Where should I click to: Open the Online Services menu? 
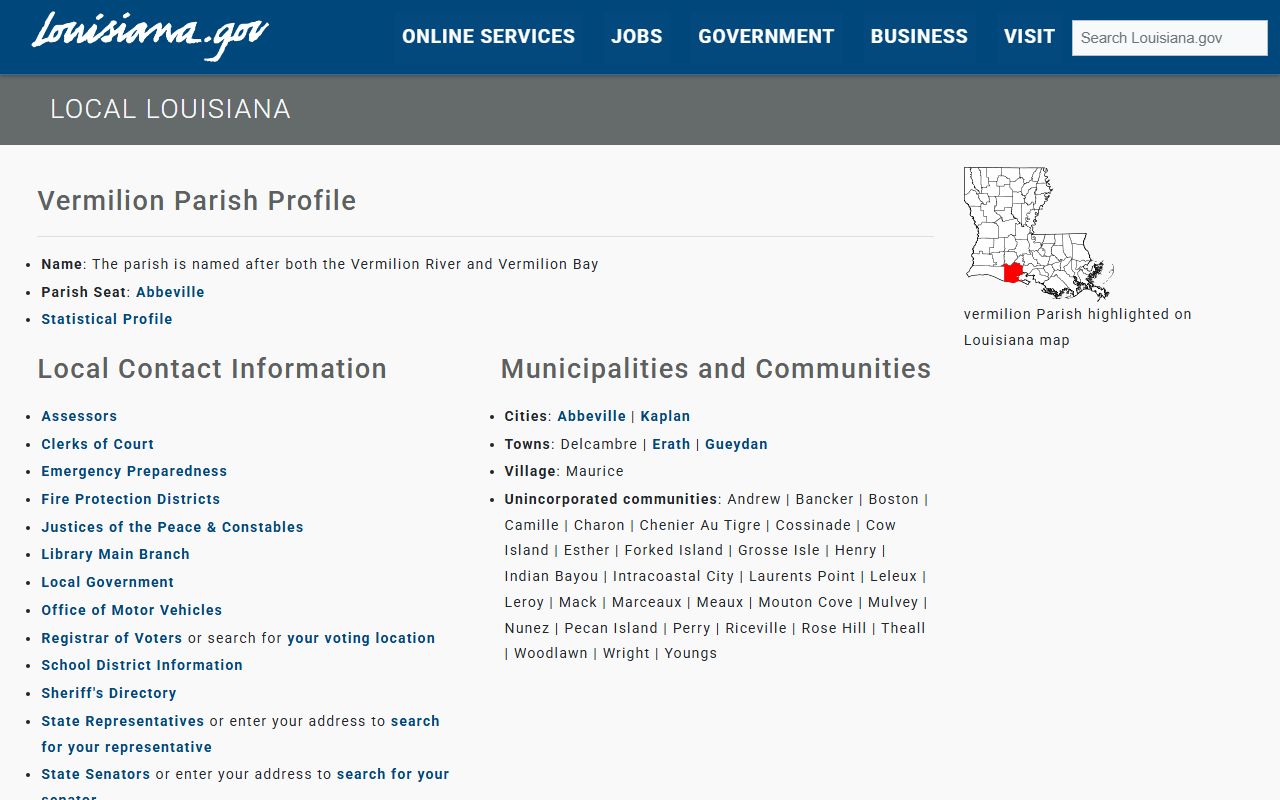pos(488,37)
